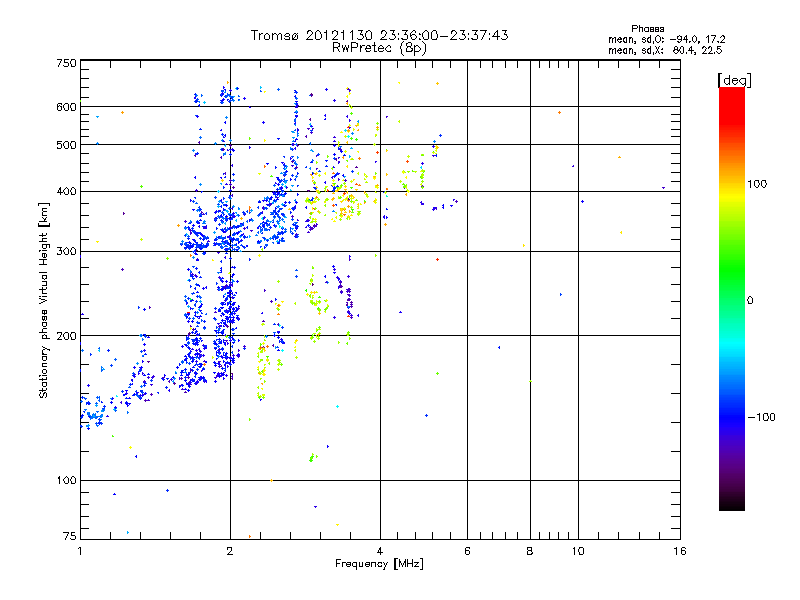Click the y-axis tick '300'
The height and width of the screenshot is (600, 800).
pyautogui.click(x=67, y=252)
